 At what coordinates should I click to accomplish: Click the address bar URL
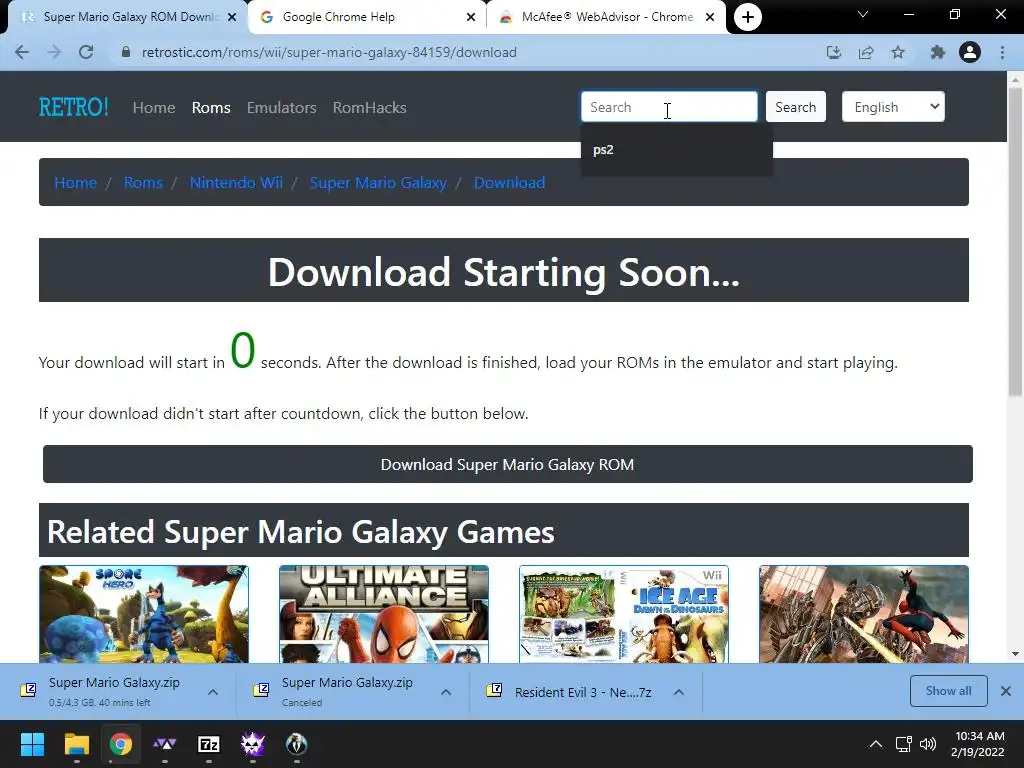(329, 52)
